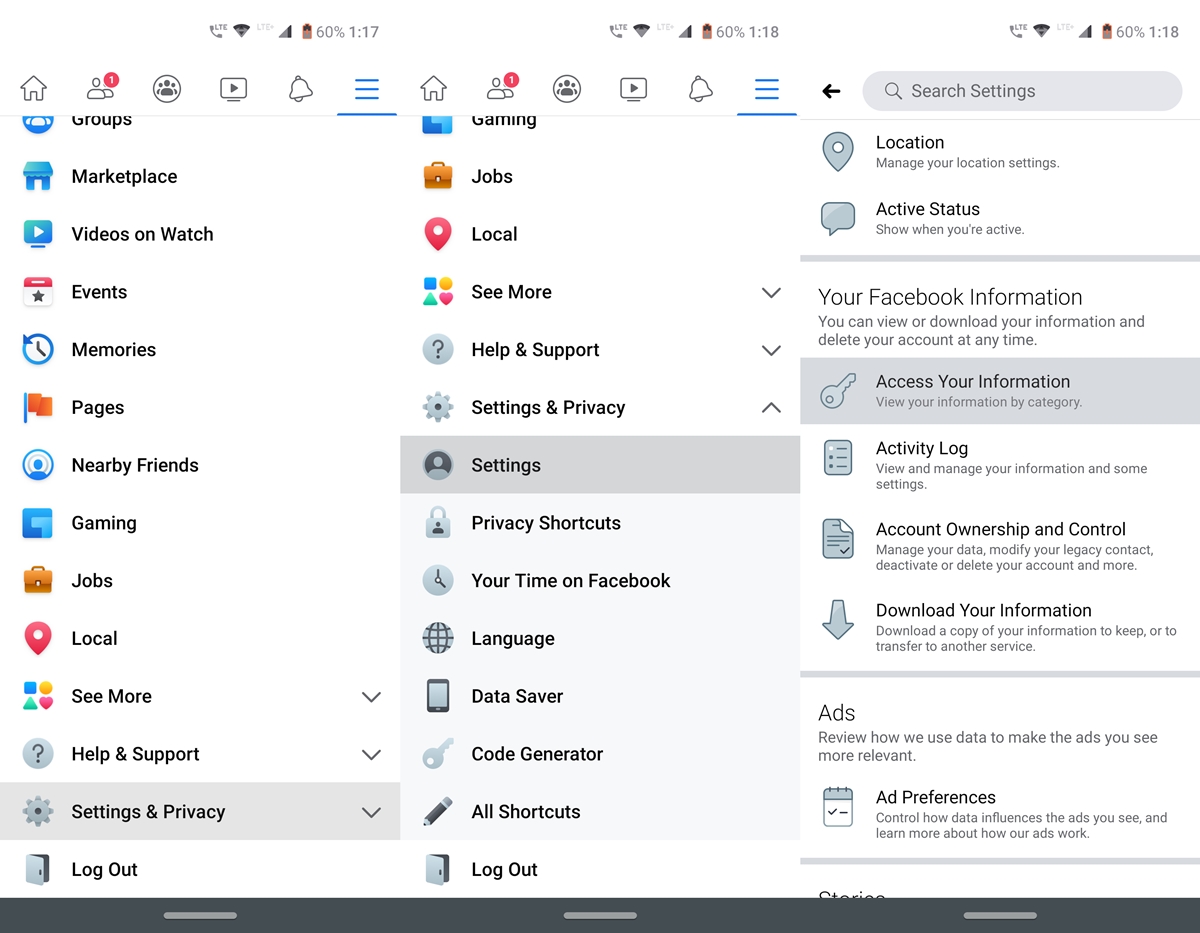Open Account Ownership and Control document icon
Viewport: 1200px width, 933px height.
(x=838, y=539)
